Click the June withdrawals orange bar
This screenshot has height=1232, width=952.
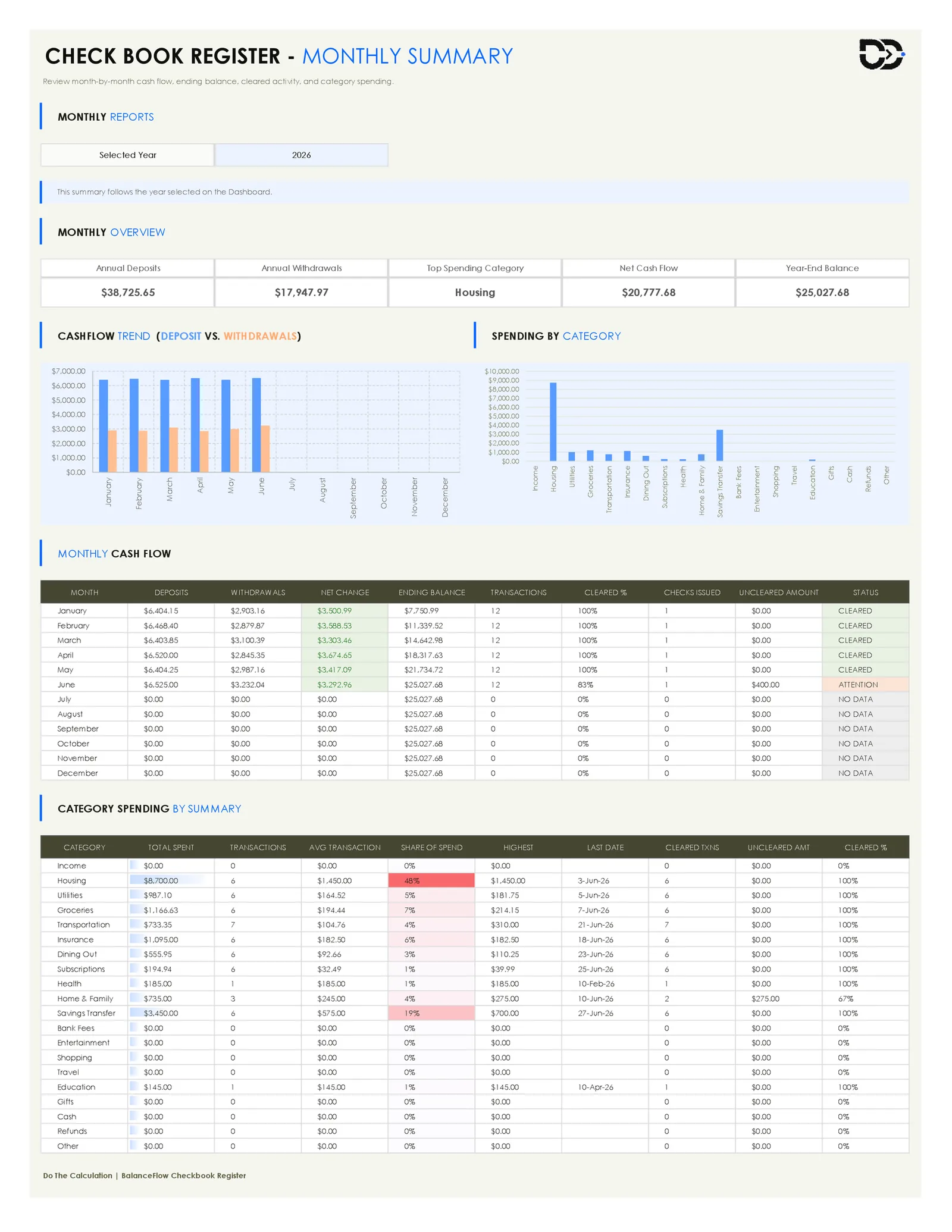pyautogui.click(x=265, y=449)
